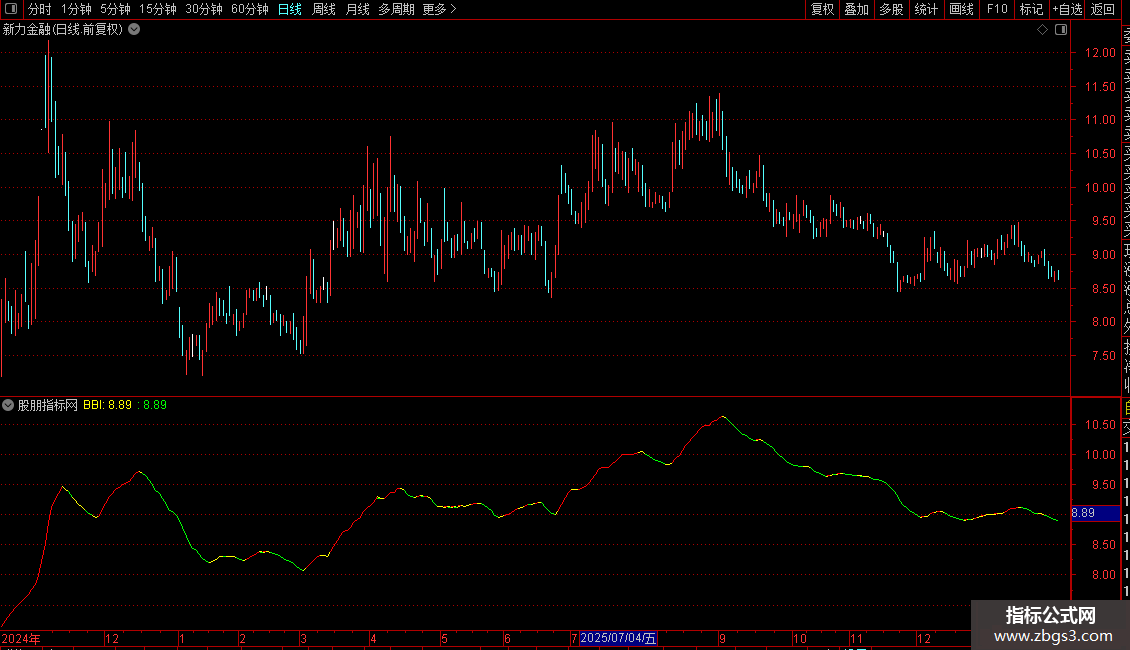
Task: Select the 30分钟 period
Action: pyautogui.click(x=204, y=9)
